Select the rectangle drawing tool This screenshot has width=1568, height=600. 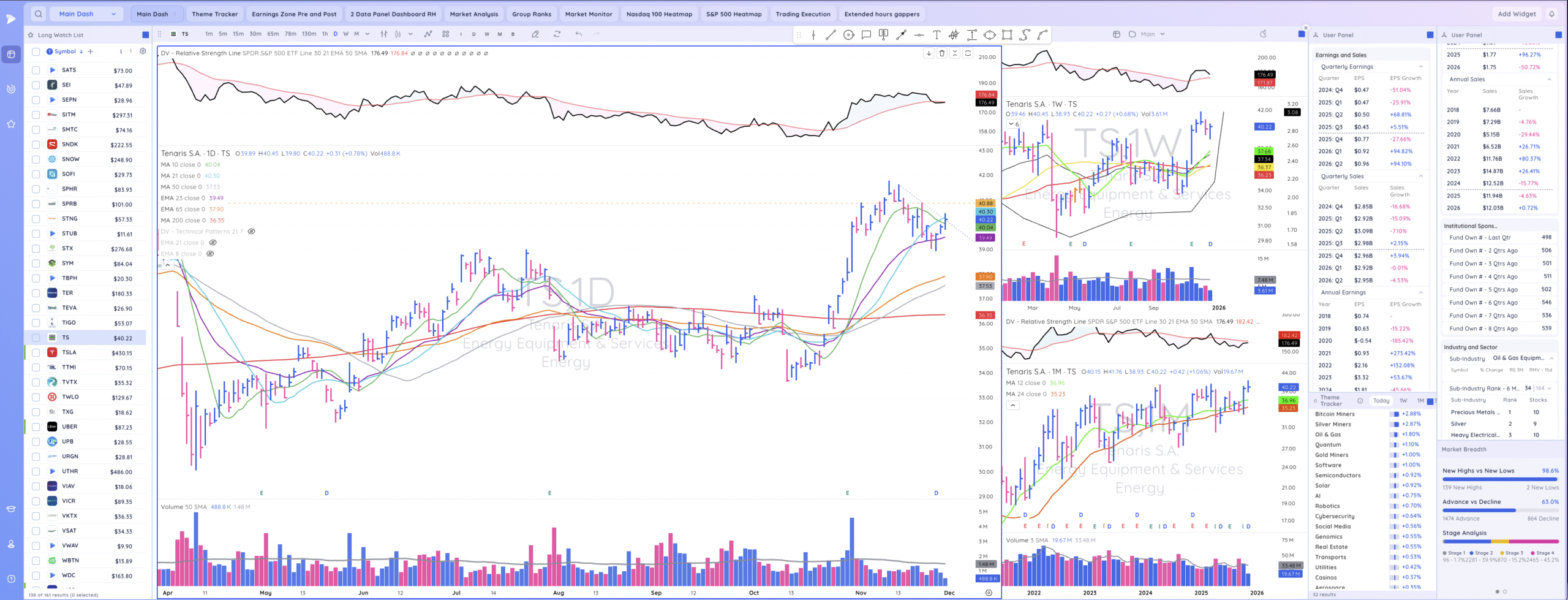(x=1007, y=35)
